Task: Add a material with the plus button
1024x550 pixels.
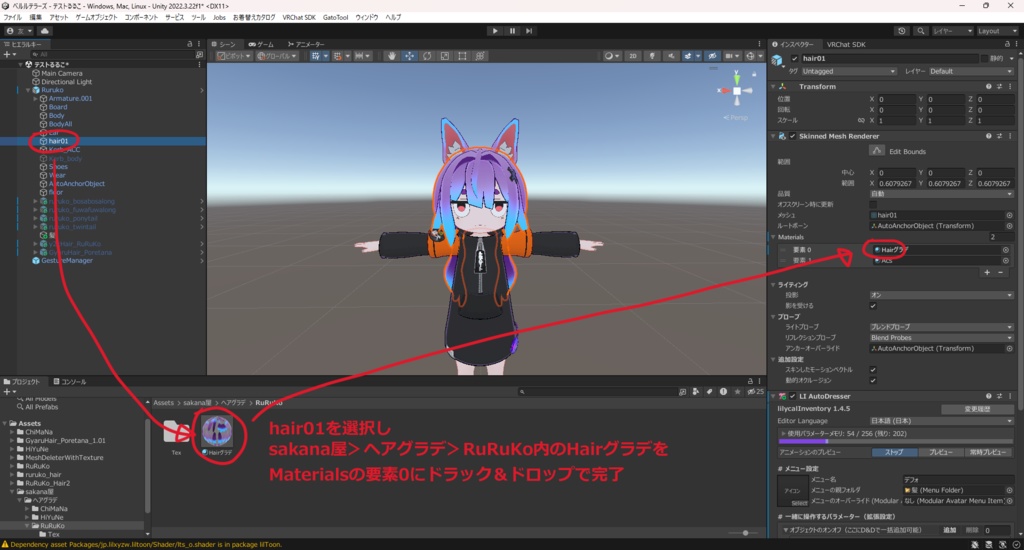Action: 987,272
